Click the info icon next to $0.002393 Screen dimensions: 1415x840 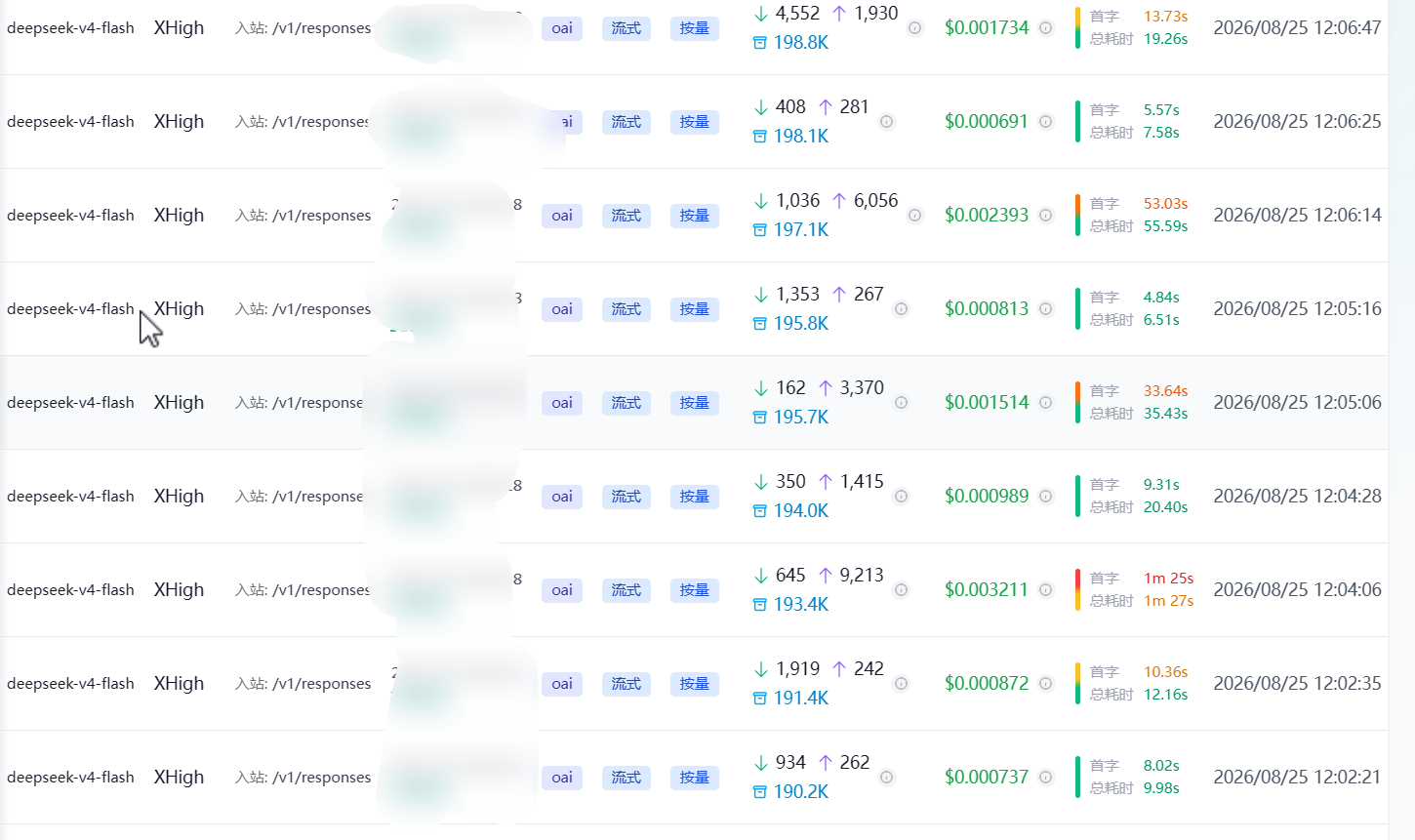click(x=1045, y=216)
